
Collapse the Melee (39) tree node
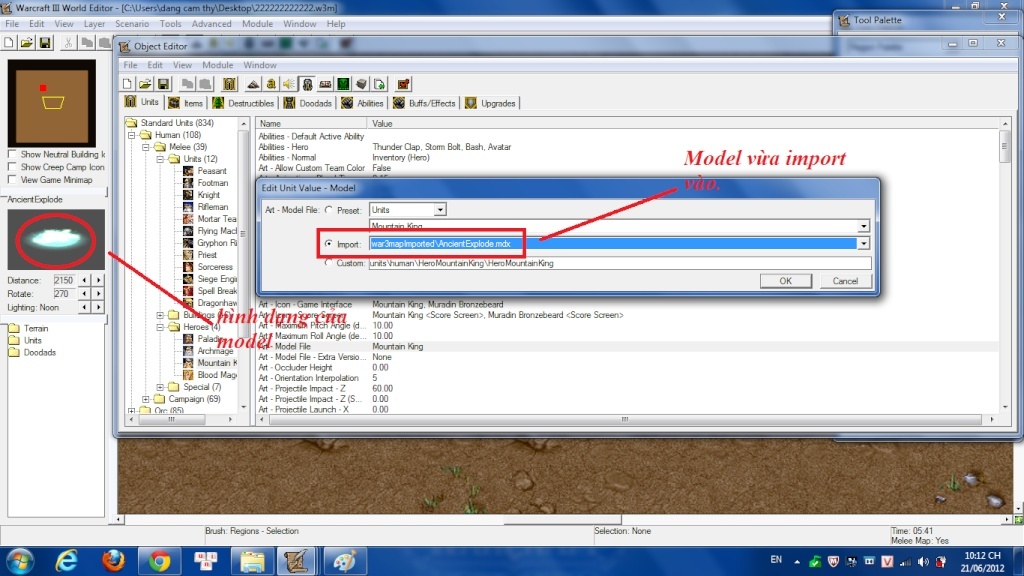point(146,147)
